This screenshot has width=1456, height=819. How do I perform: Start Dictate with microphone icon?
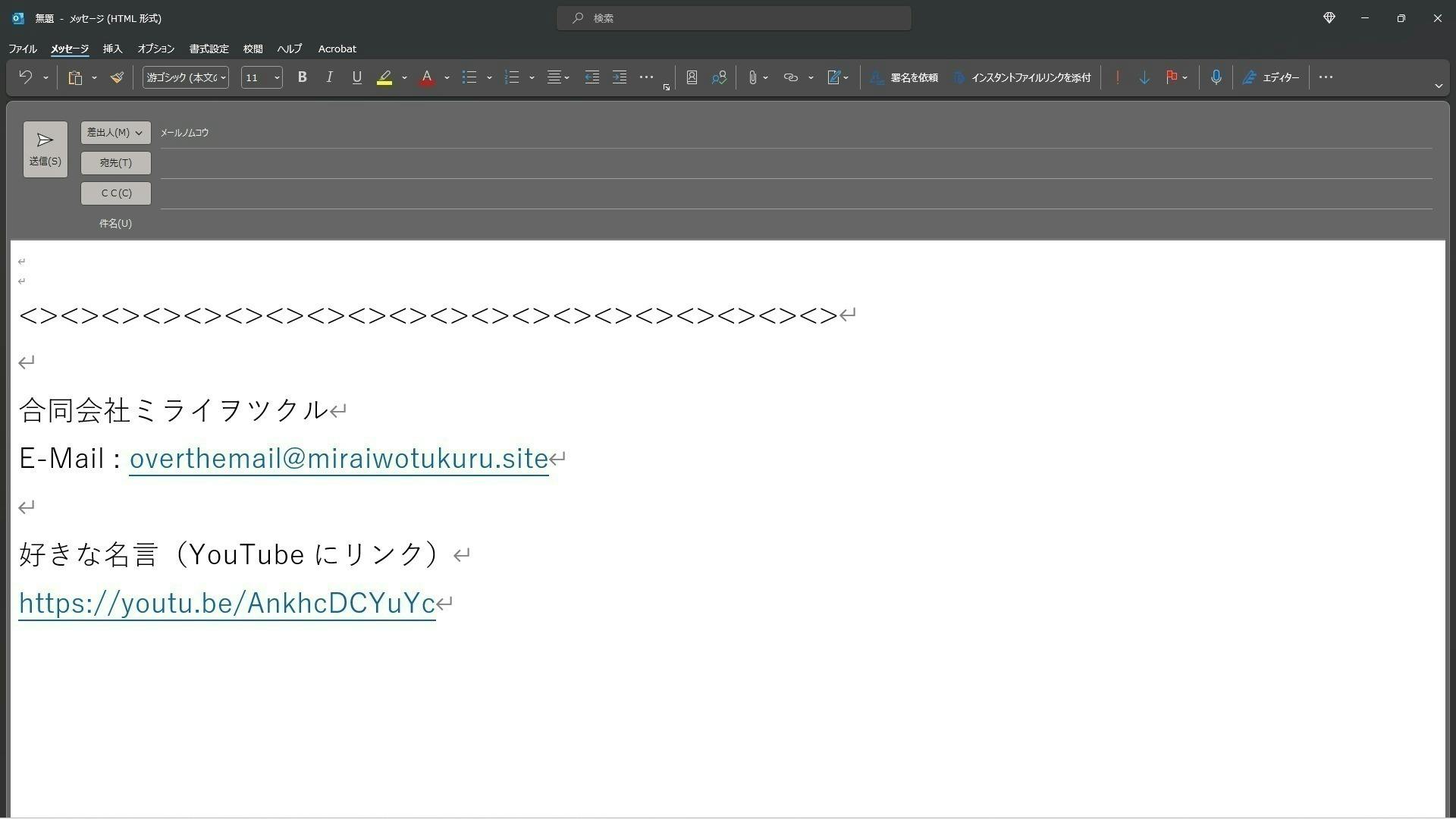pyautogui.click(x=1216, y=77)
